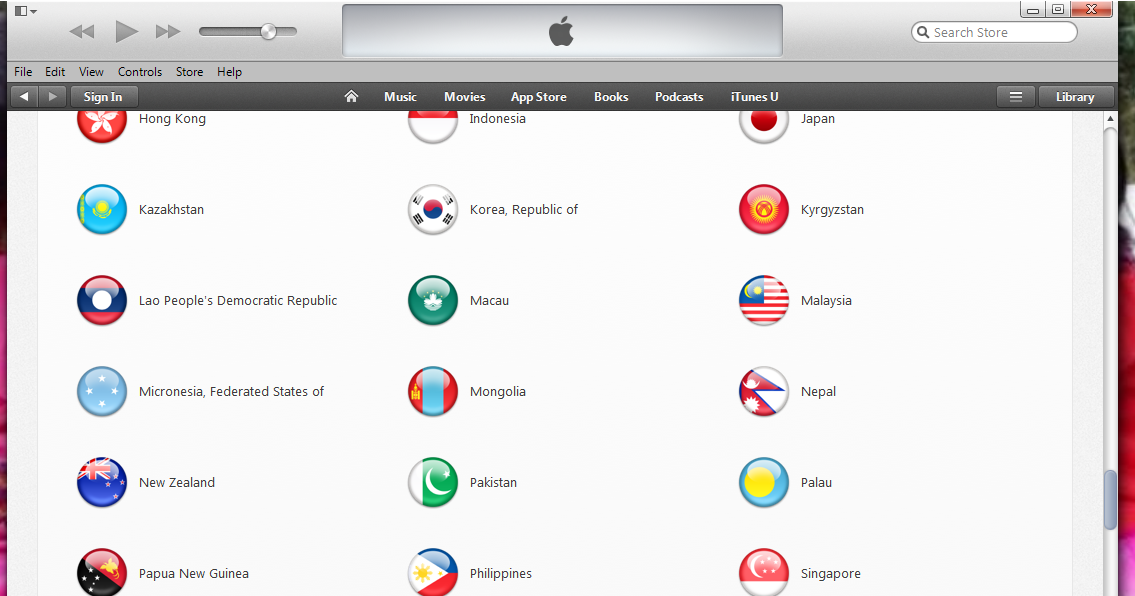Click the vertical scrollbar thumb

point(1110,500)
